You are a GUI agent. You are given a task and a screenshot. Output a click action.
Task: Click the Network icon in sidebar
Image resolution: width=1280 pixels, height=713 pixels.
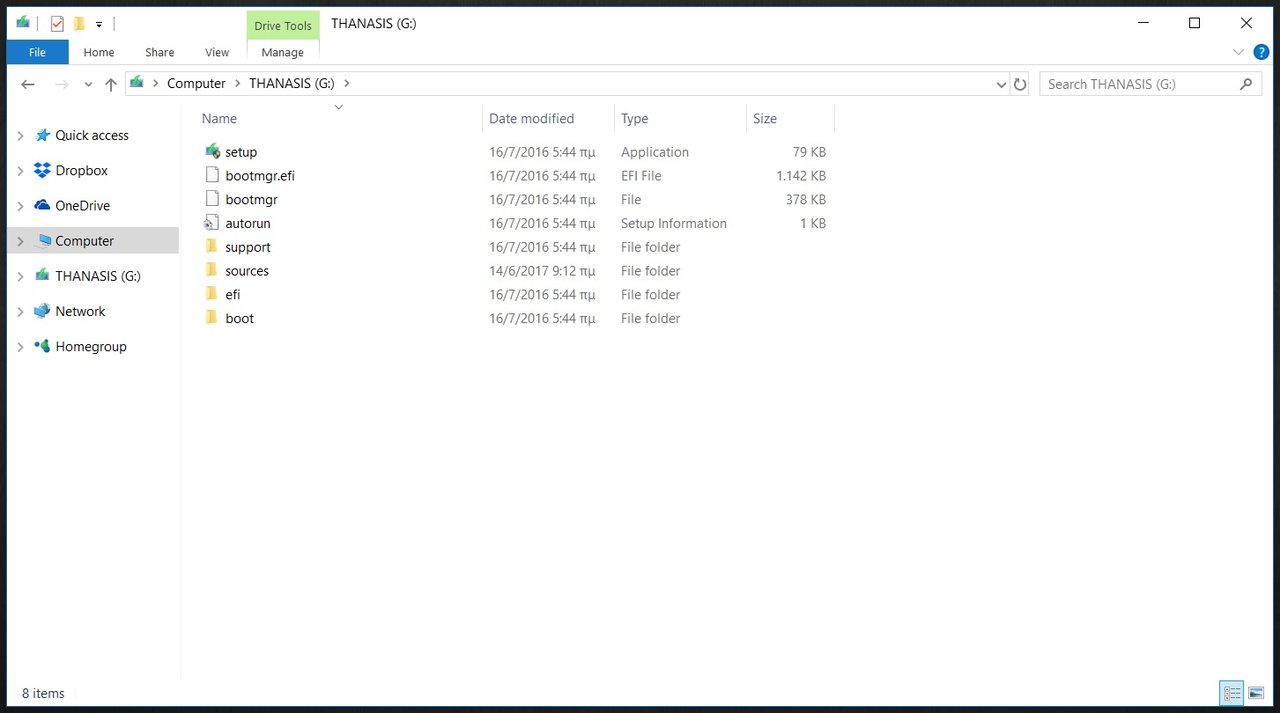pos(42,311)
